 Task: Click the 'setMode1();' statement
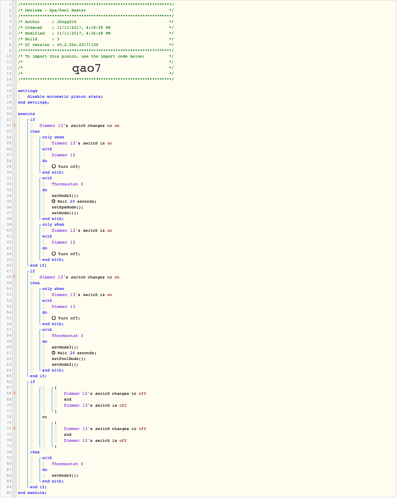[x=65, y=213]
